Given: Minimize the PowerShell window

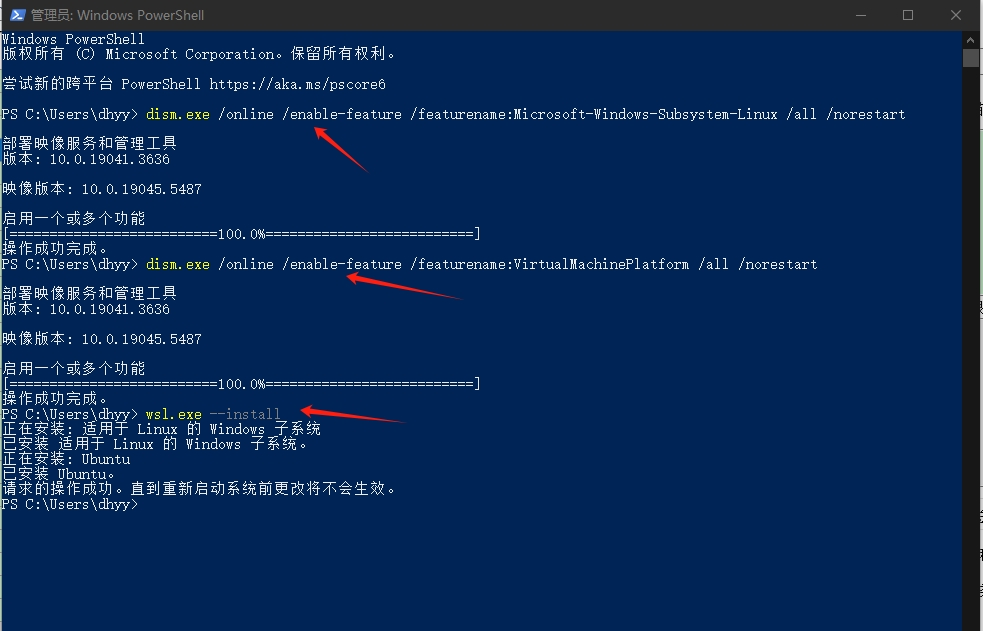Looking at the screenshot, I should coord(861,15).
